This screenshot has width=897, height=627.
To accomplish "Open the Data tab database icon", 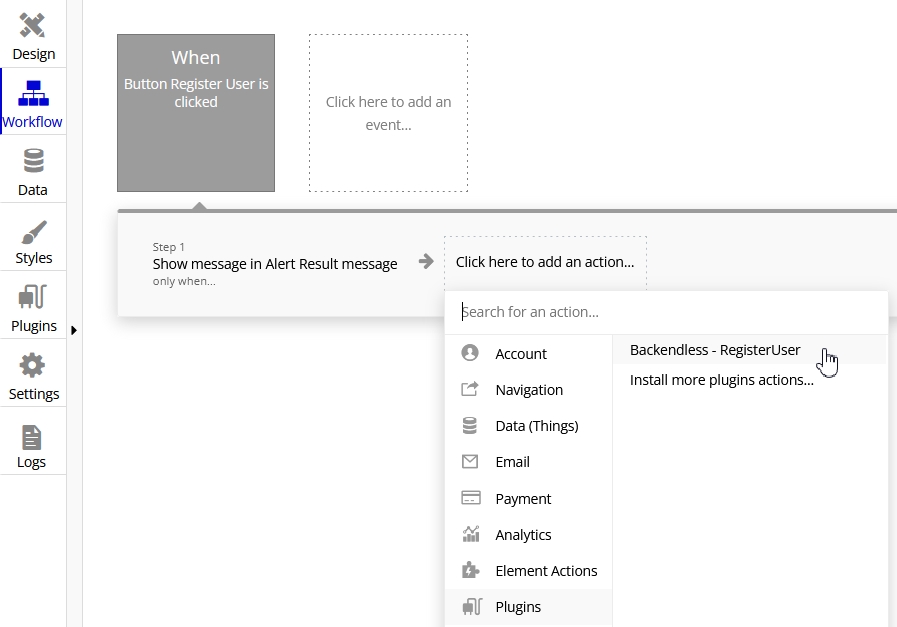I will tap(33, 161).
